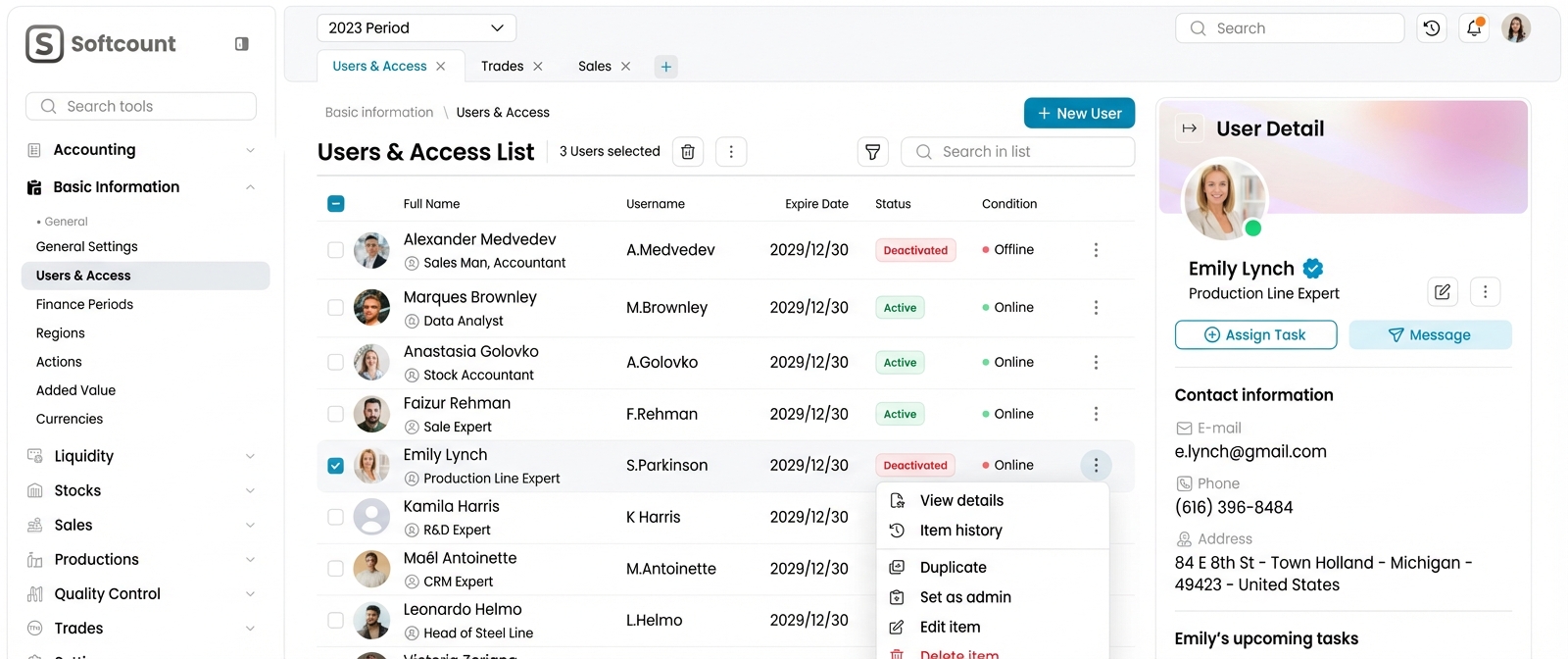Screen dimensions: 1568x659
Task: Check the box for Alexander Medvedev
Action: [x=335, y=250]
